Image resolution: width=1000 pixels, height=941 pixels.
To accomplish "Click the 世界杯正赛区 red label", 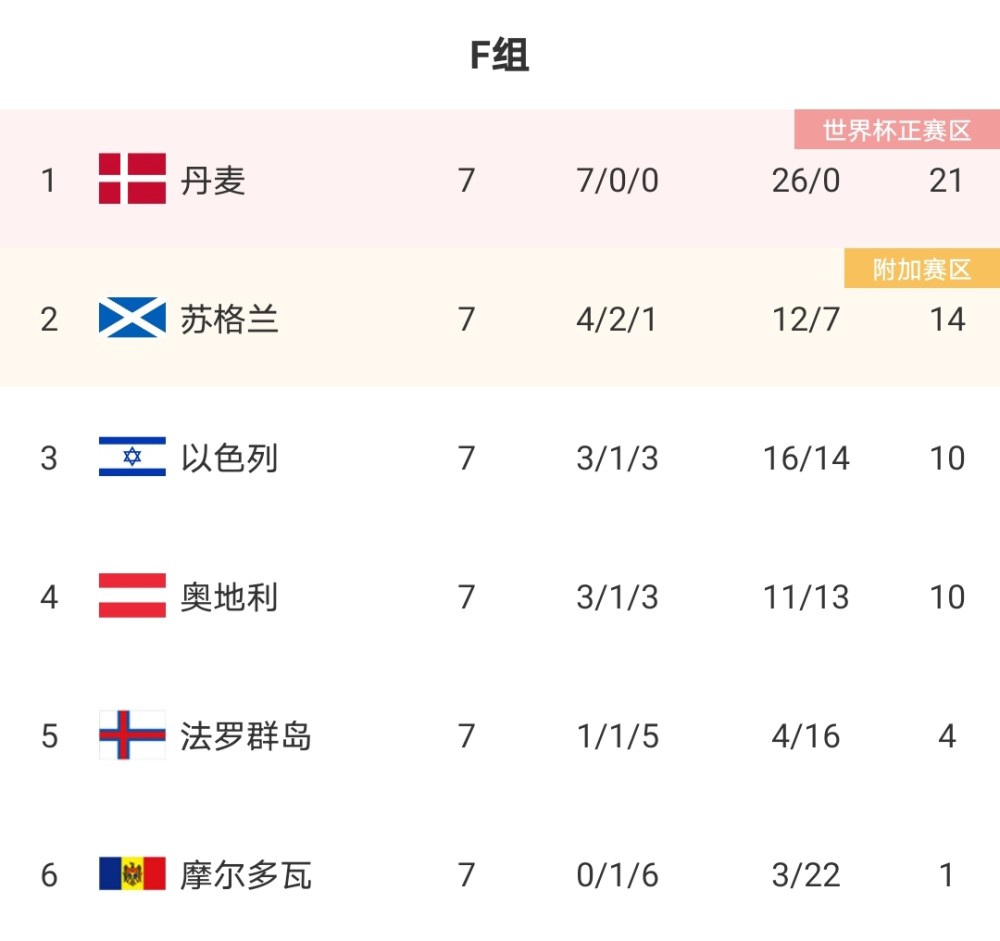I will pyautogui.click(x=897, y=130).
